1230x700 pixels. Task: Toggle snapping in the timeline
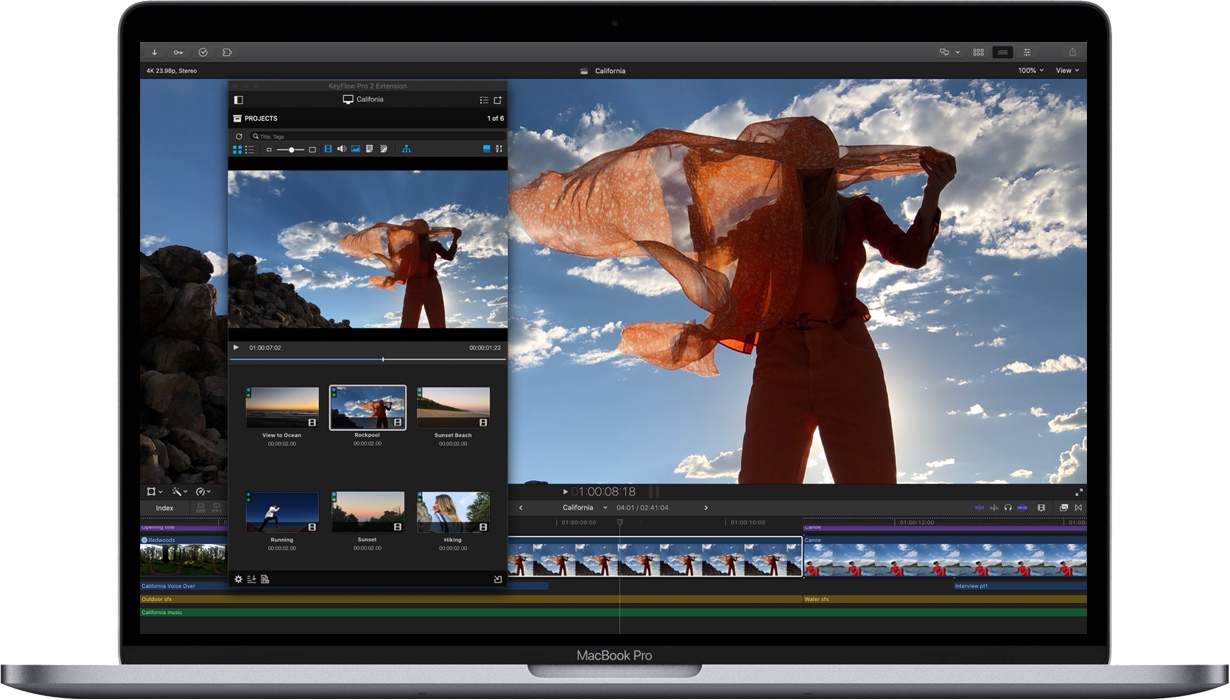coord(1023,507)
